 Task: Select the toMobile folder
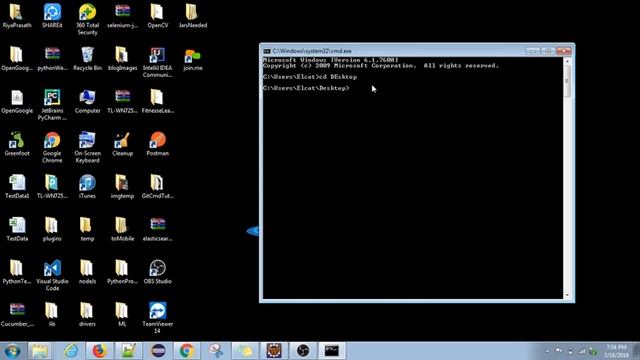122,229
